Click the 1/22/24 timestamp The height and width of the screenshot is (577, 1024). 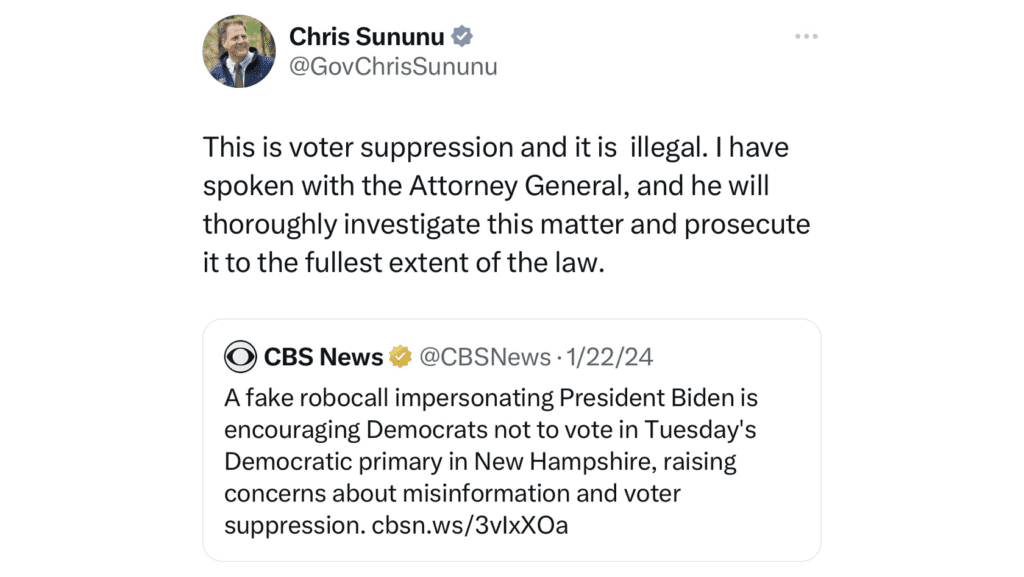(x=610, y=357)
